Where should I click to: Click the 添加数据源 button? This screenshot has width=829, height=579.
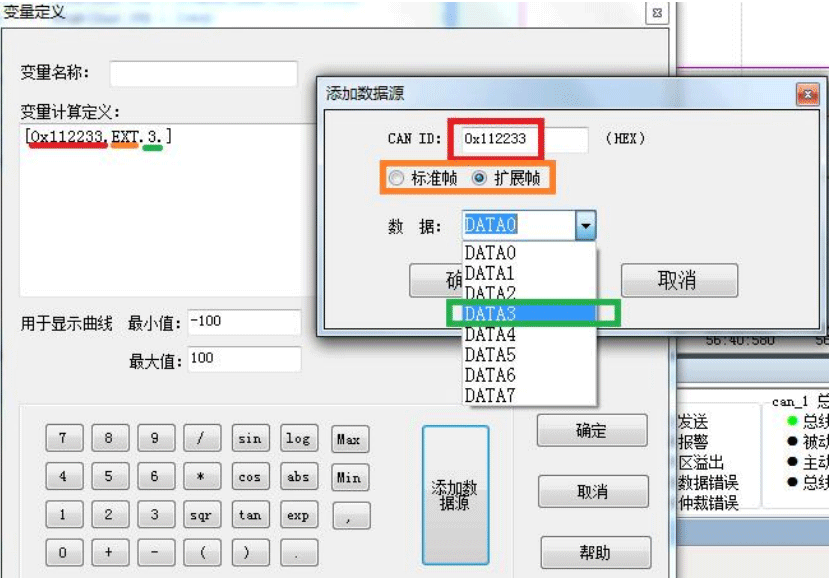coord(455,495)
